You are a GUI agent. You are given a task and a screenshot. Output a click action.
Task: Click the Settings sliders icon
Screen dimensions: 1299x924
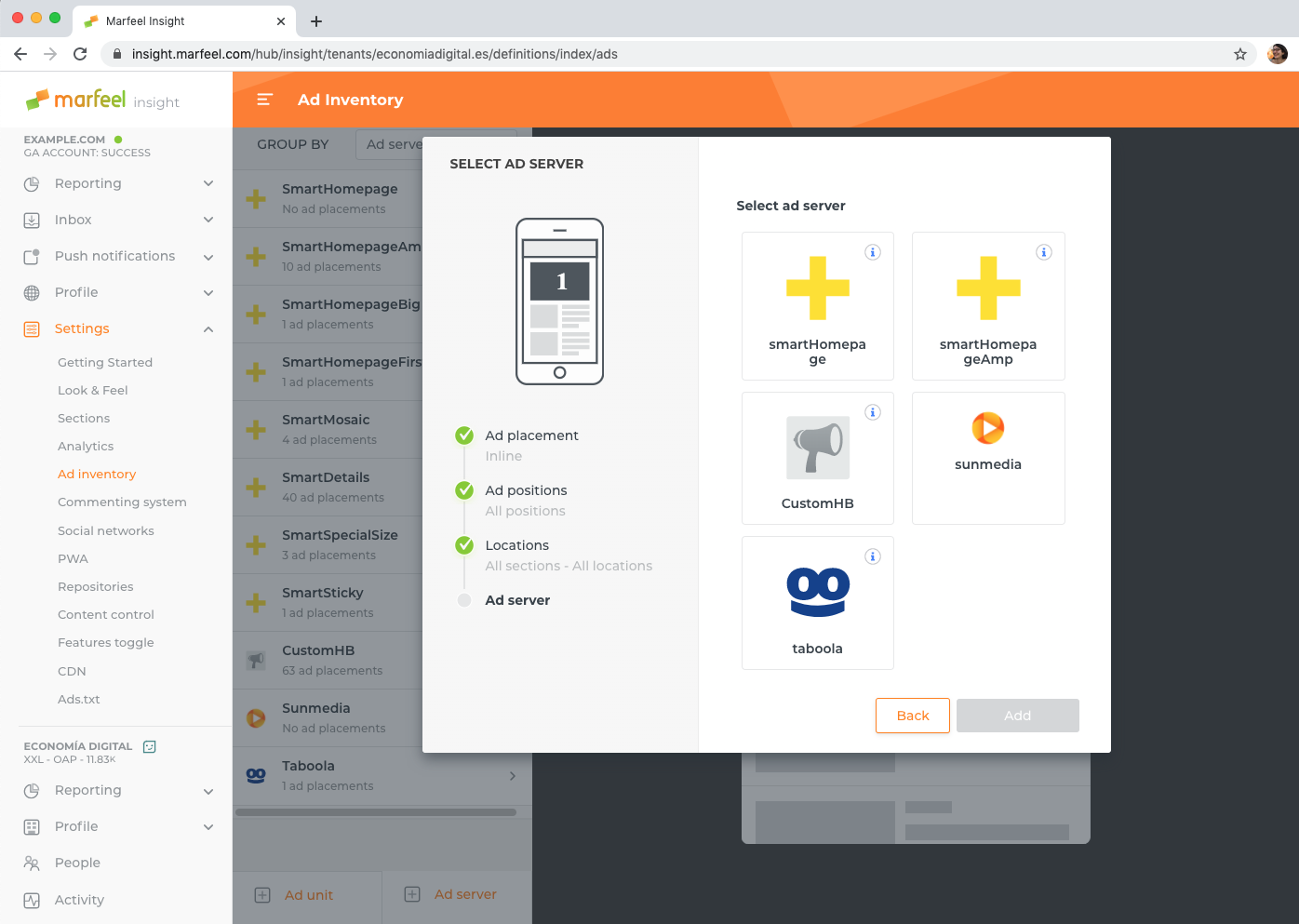32,329
